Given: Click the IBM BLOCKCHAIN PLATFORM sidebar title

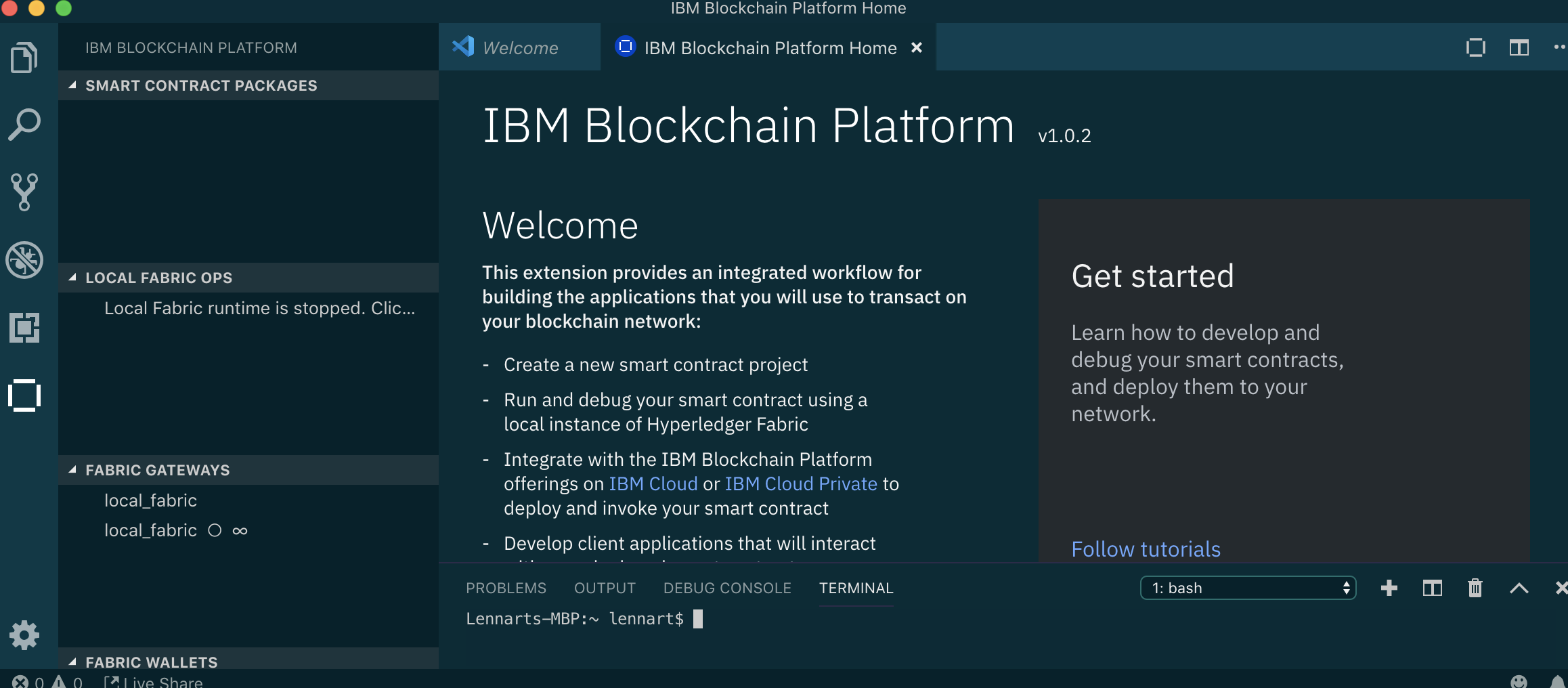Looking at the screenshot, I should (x=191, y=47).
